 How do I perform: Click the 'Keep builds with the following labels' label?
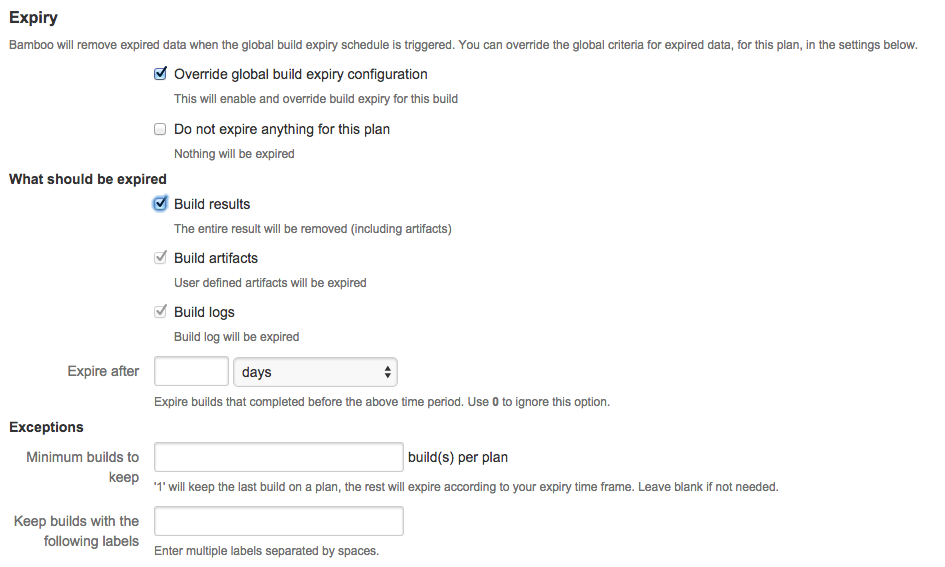(x=77, y=531)
